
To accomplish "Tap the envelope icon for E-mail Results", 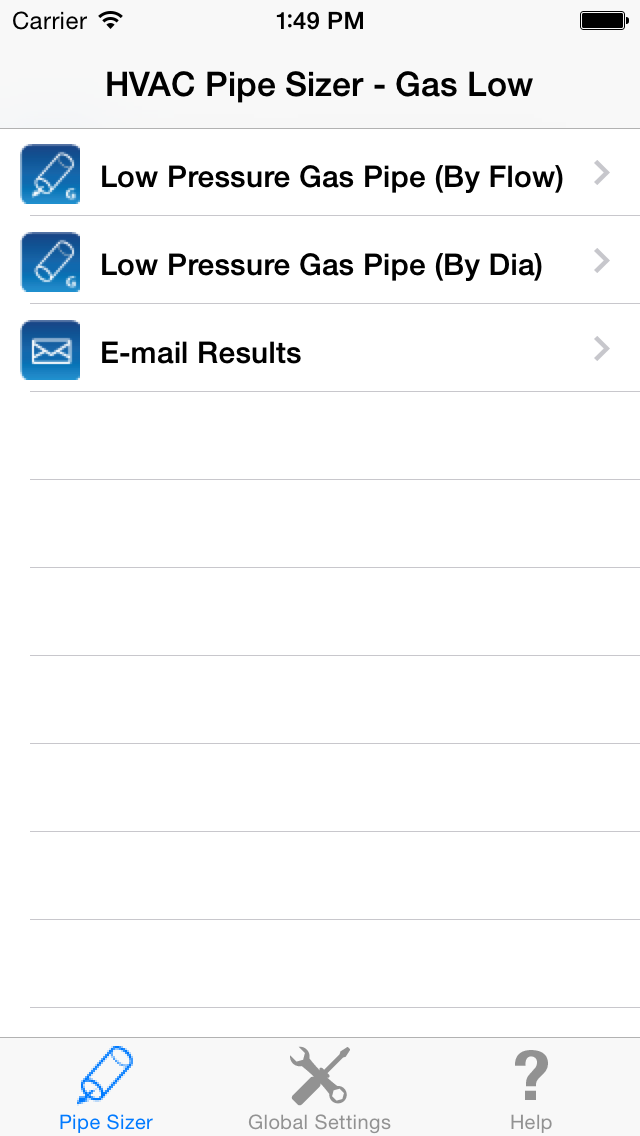I will (x=50, y=350).
